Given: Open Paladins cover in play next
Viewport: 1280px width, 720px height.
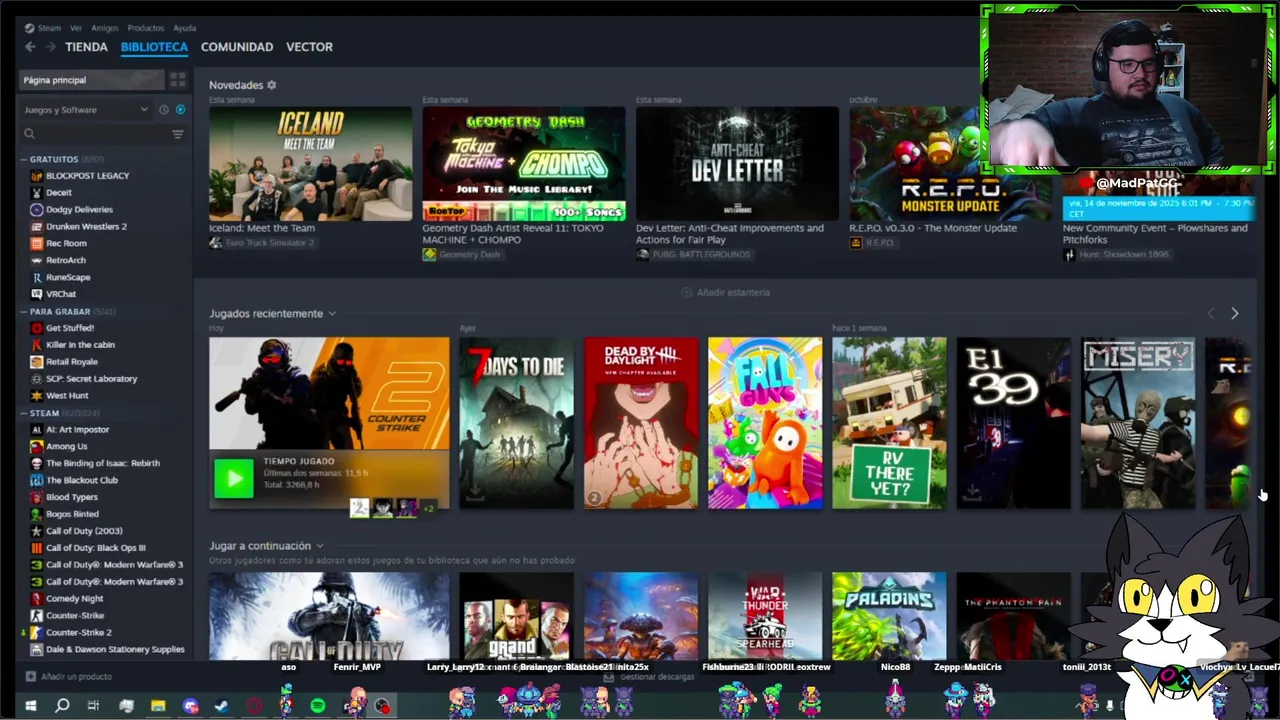Looking at the screenshot, I should click(x=889, y=616).
